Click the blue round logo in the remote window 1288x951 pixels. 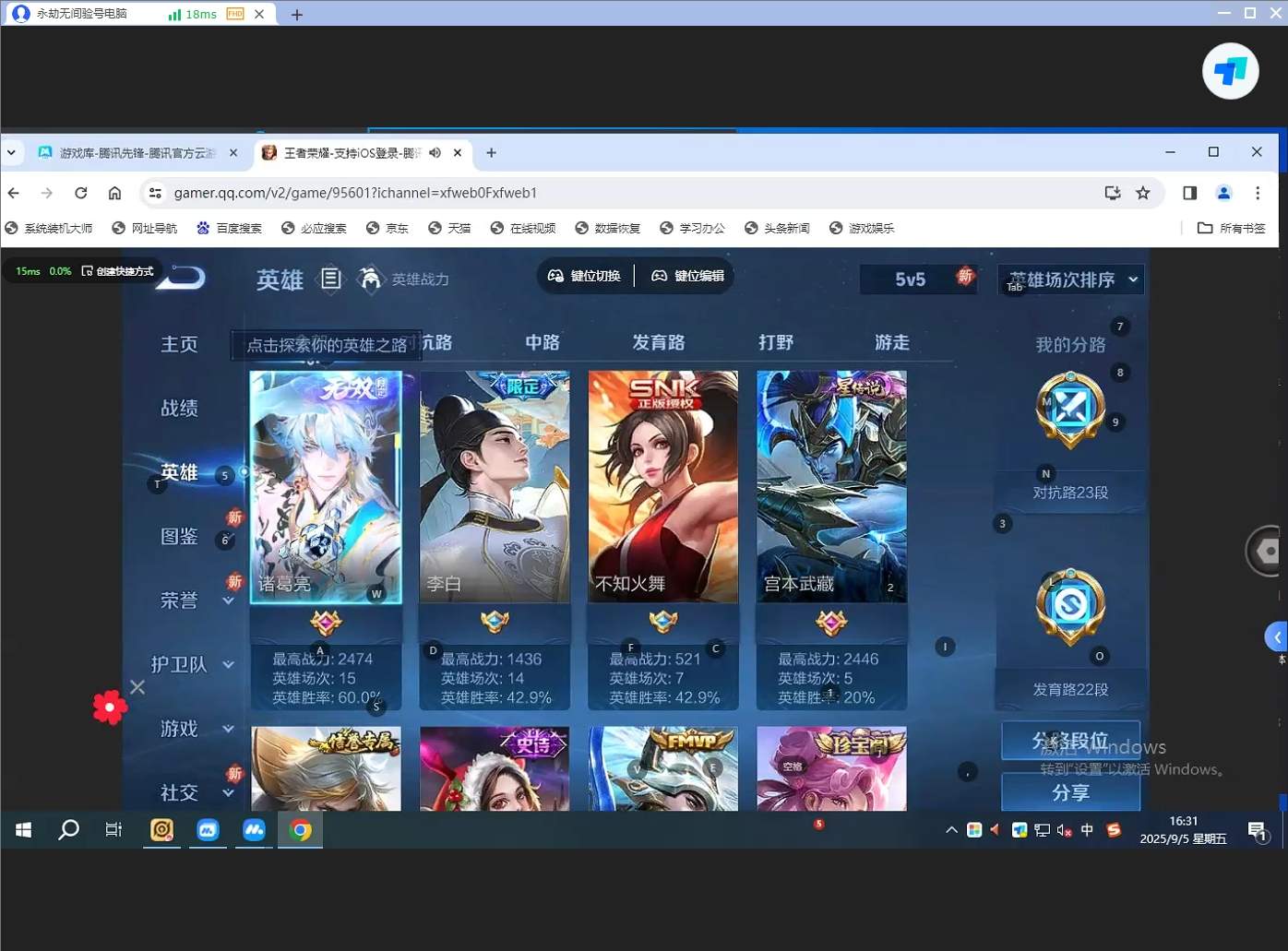[x=1230, y=71]
